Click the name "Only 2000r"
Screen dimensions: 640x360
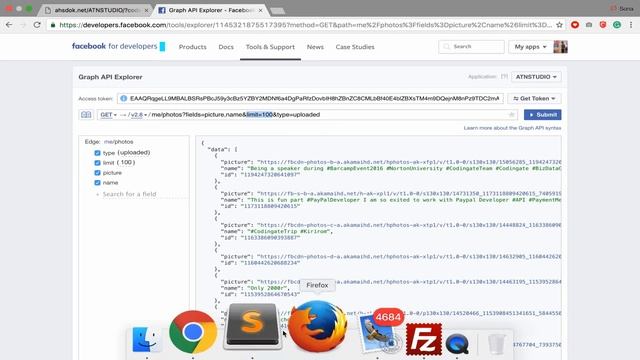[x=267, y=288]
